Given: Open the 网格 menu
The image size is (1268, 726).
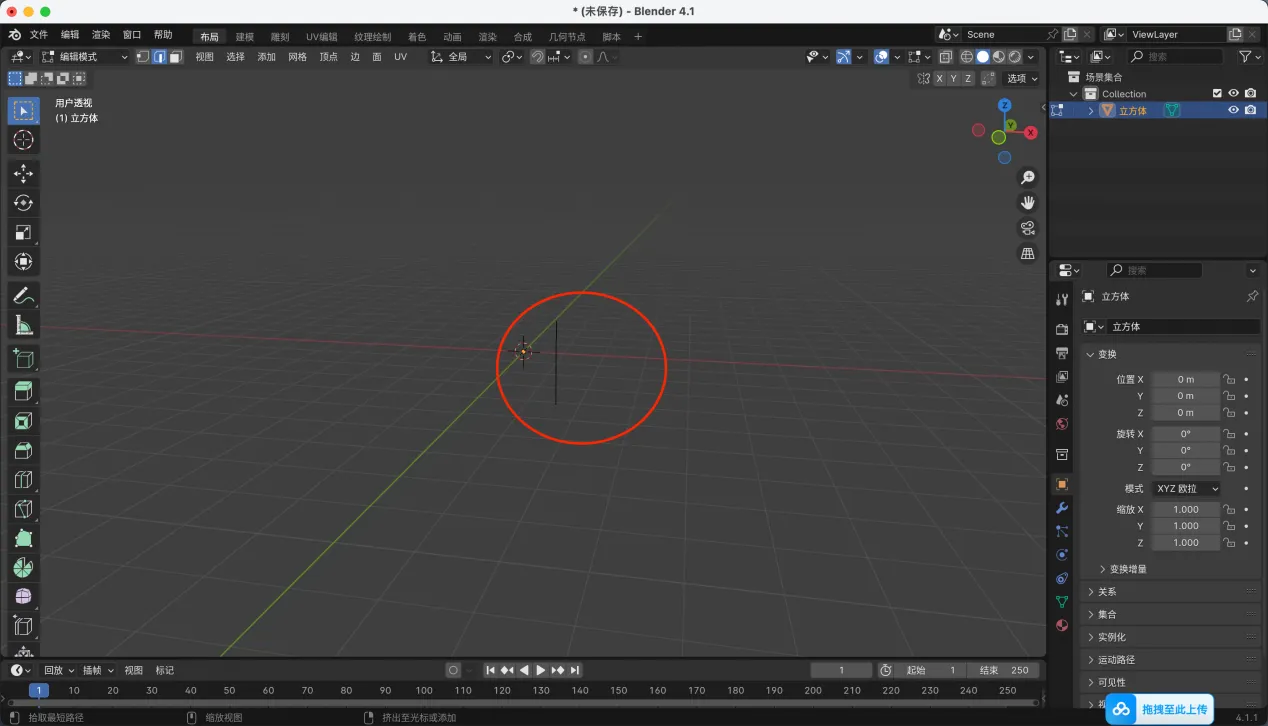Looking at the screenshot, I should point(297,57).
